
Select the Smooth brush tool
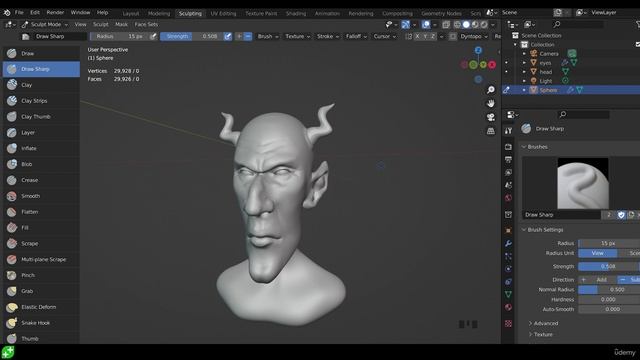click(41, 196)
